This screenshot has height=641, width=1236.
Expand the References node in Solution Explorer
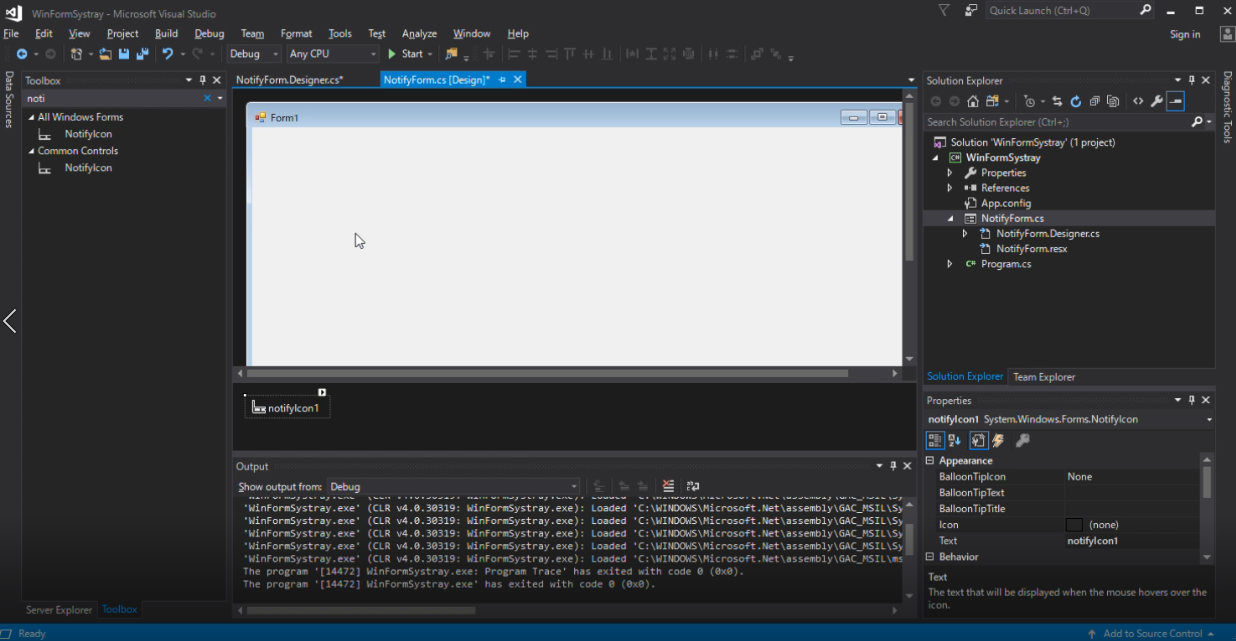pos(950,188)
